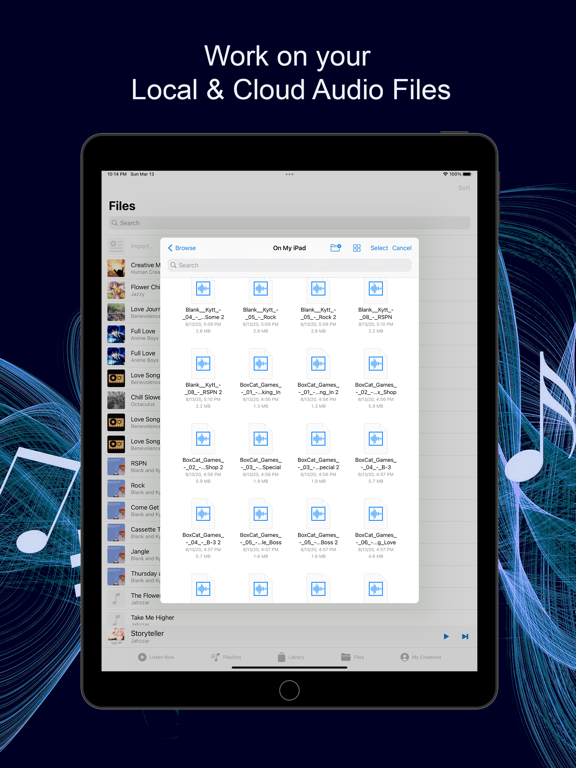Skip to next track in mini player
576x768 pixels.
tap(465, 636)
